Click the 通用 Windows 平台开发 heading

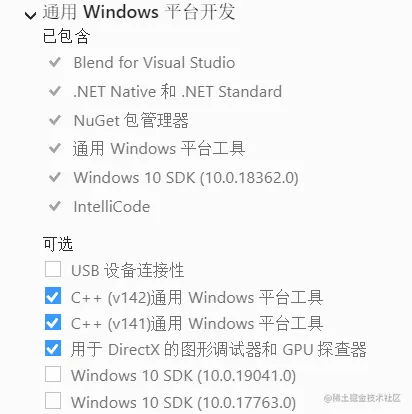139,12
